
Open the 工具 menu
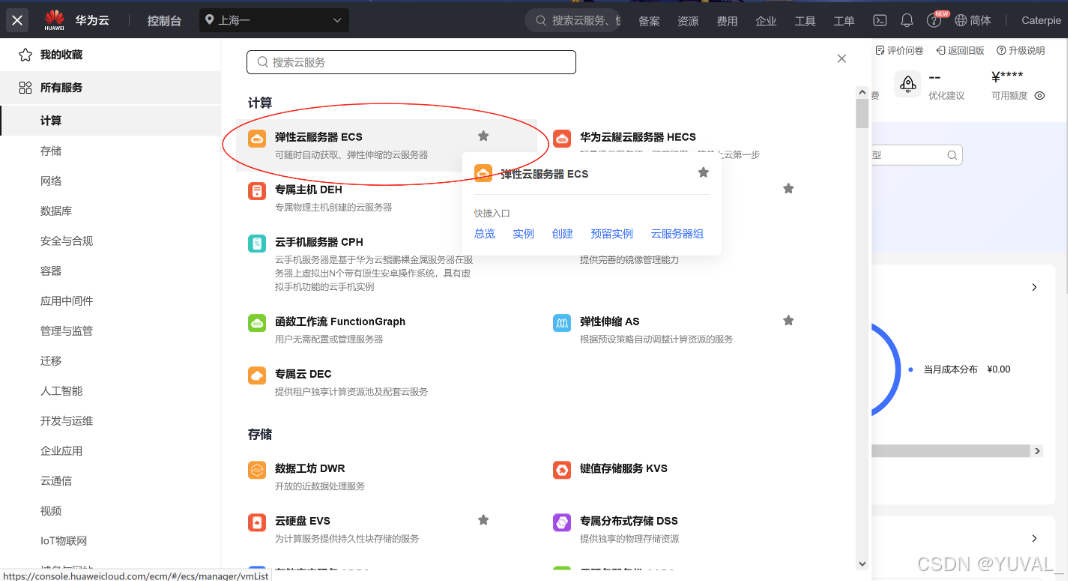(x=804, y=21)
